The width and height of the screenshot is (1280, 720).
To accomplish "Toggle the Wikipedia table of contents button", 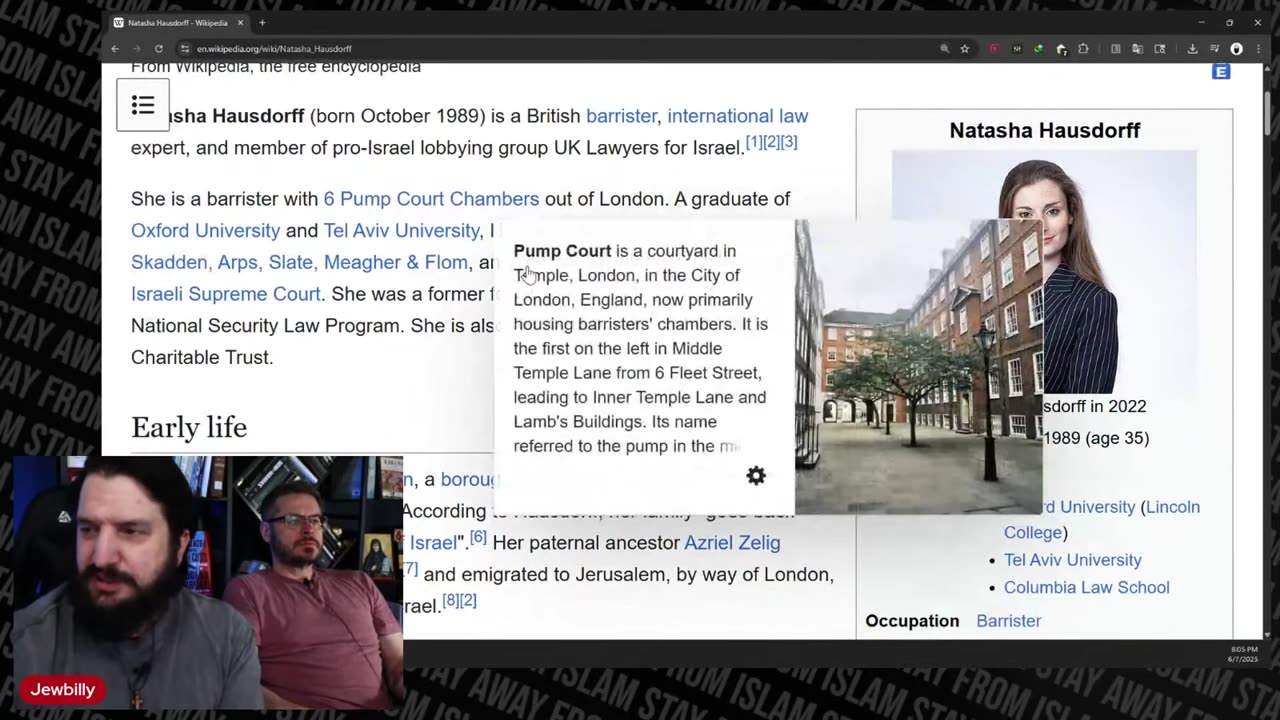I will (x=143, y=105).
